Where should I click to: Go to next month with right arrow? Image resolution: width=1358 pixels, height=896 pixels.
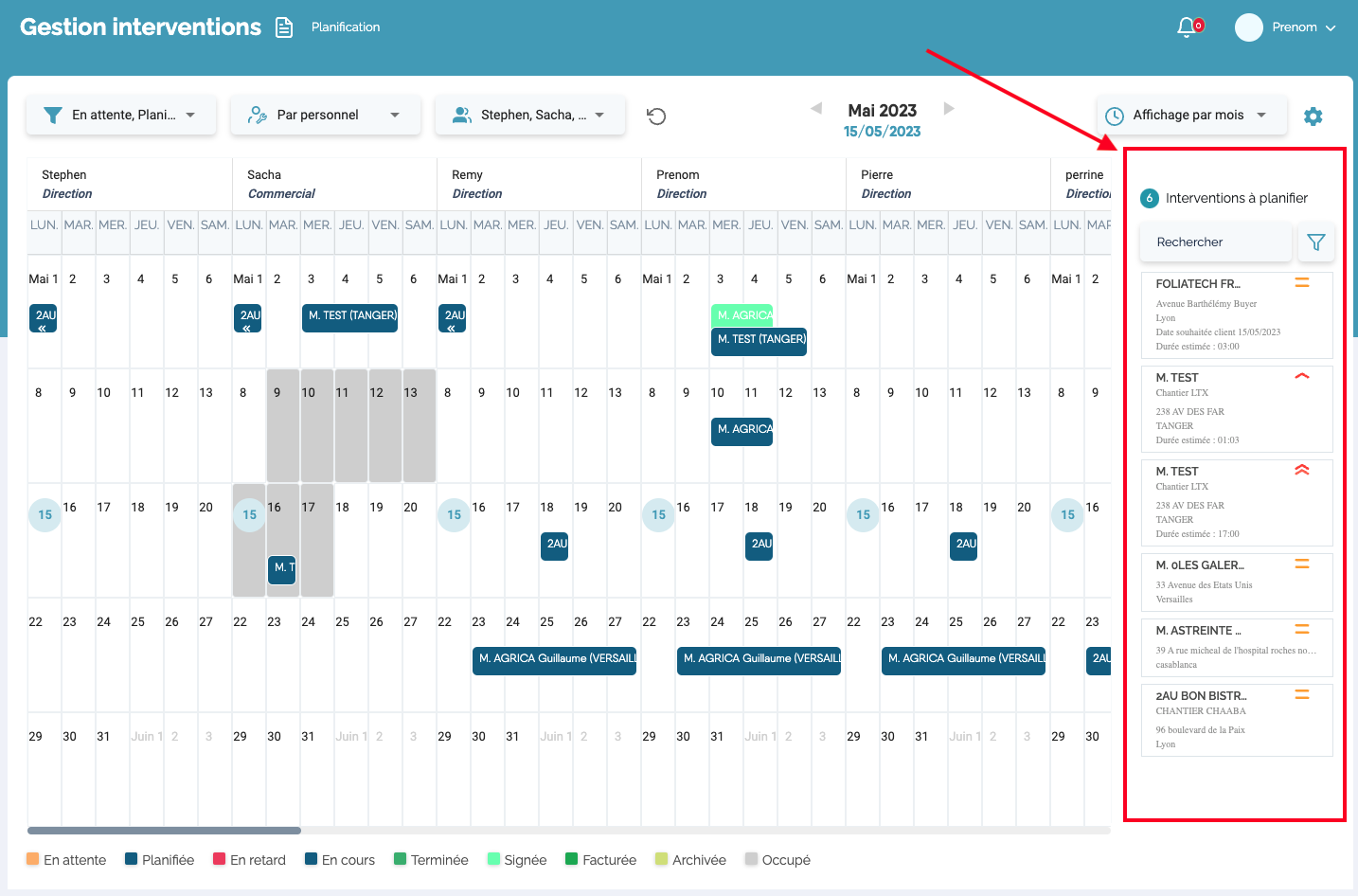tap(949, 109)
